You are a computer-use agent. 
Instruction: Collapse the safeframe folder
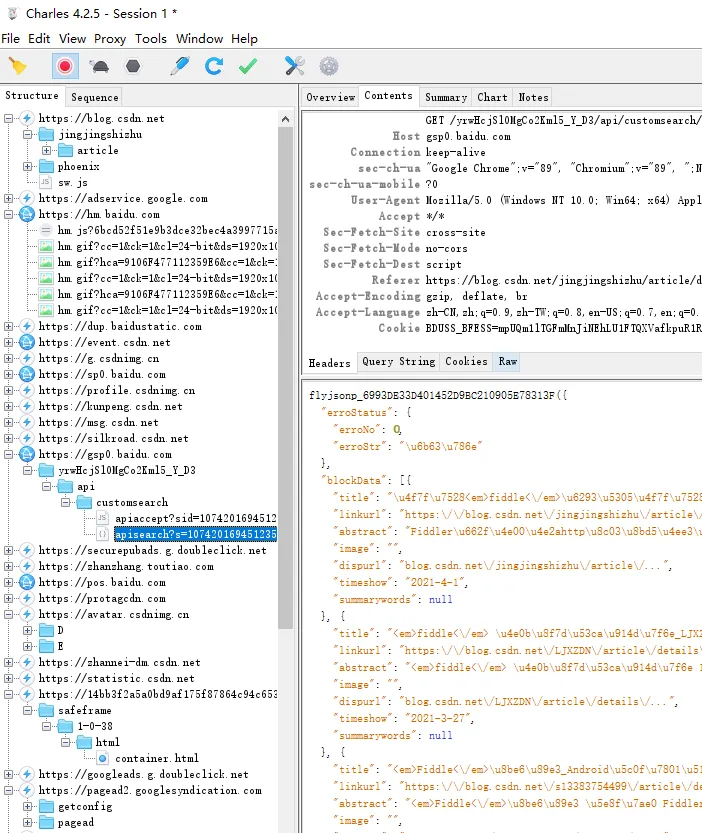[x=28, y=710]
